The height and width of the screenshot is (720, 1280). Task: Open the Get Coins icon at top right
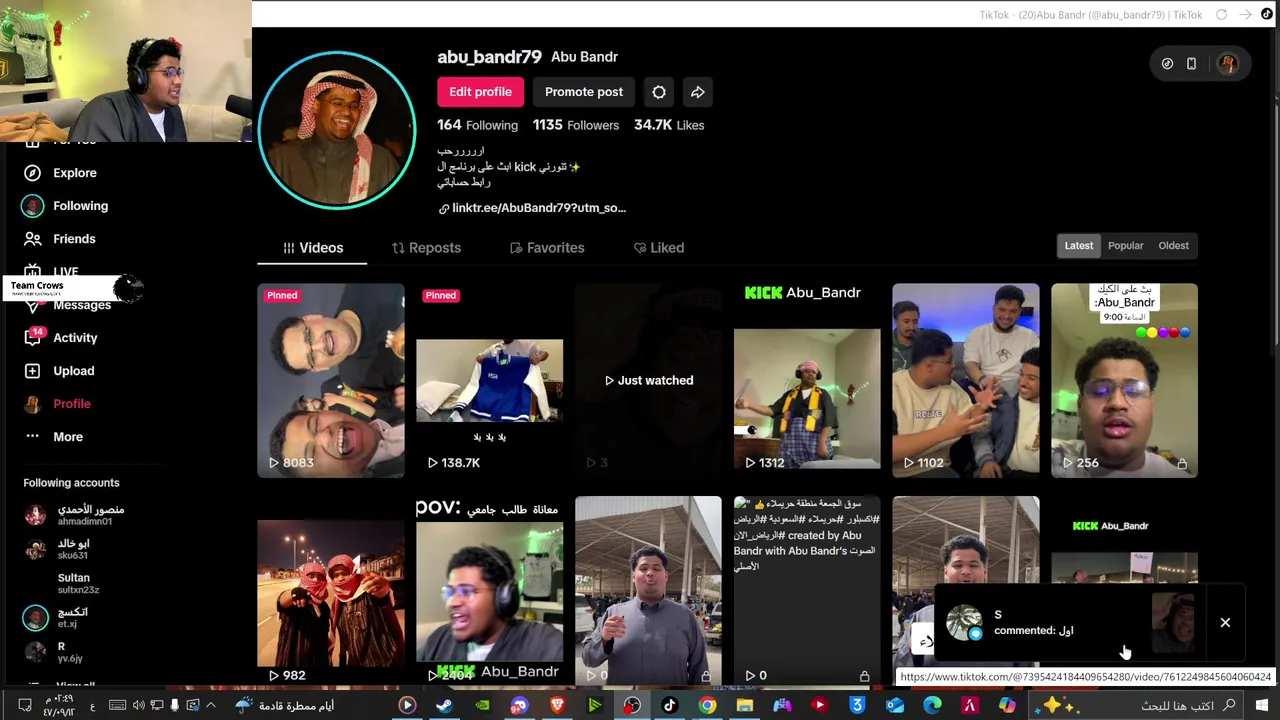[x=1167, y=64]
